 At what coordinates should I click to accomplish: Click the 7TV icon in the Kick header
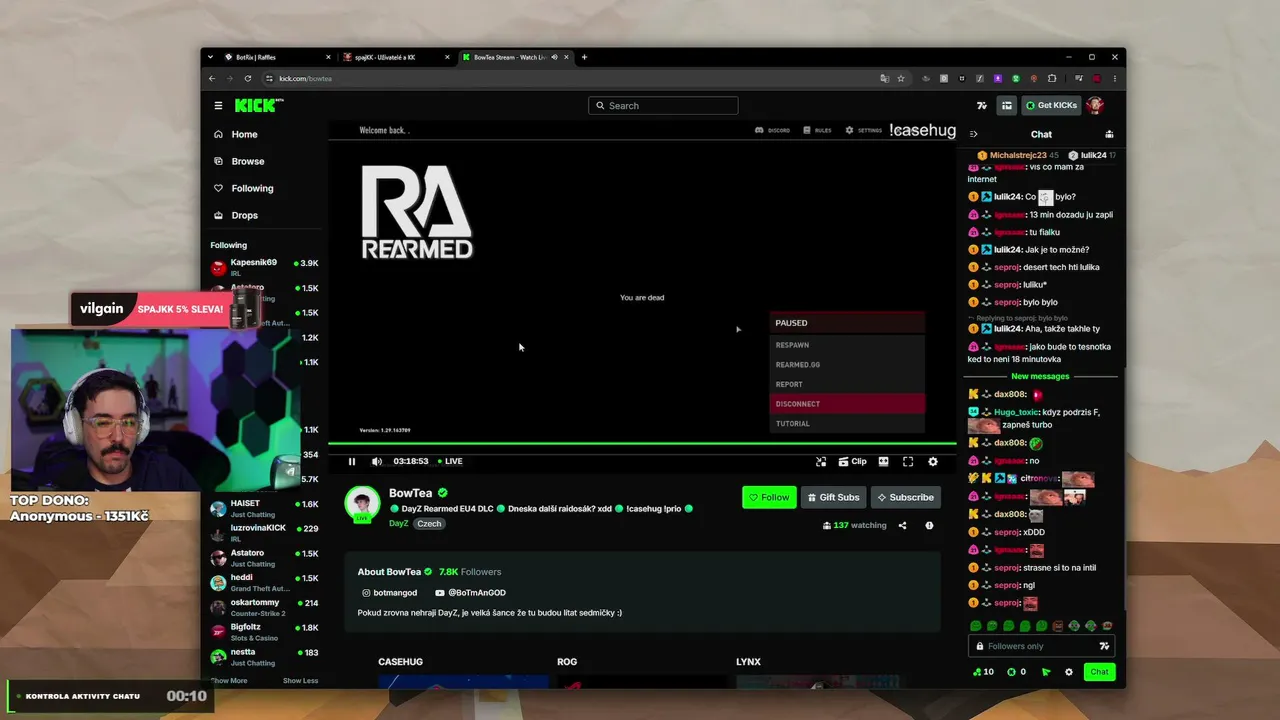982,106
